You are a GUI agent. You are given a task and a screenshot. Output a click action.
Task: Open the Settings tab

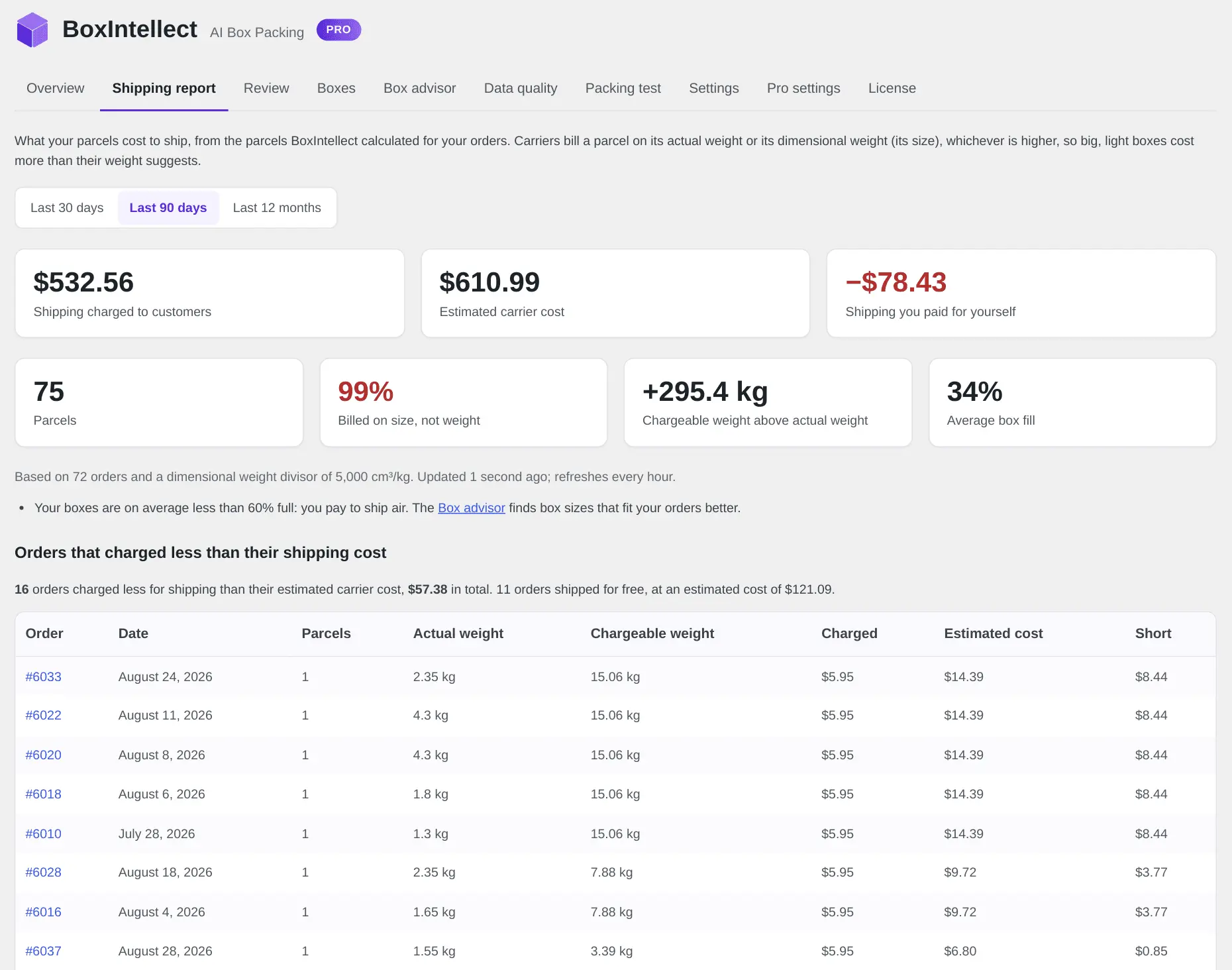coord(714,88)
